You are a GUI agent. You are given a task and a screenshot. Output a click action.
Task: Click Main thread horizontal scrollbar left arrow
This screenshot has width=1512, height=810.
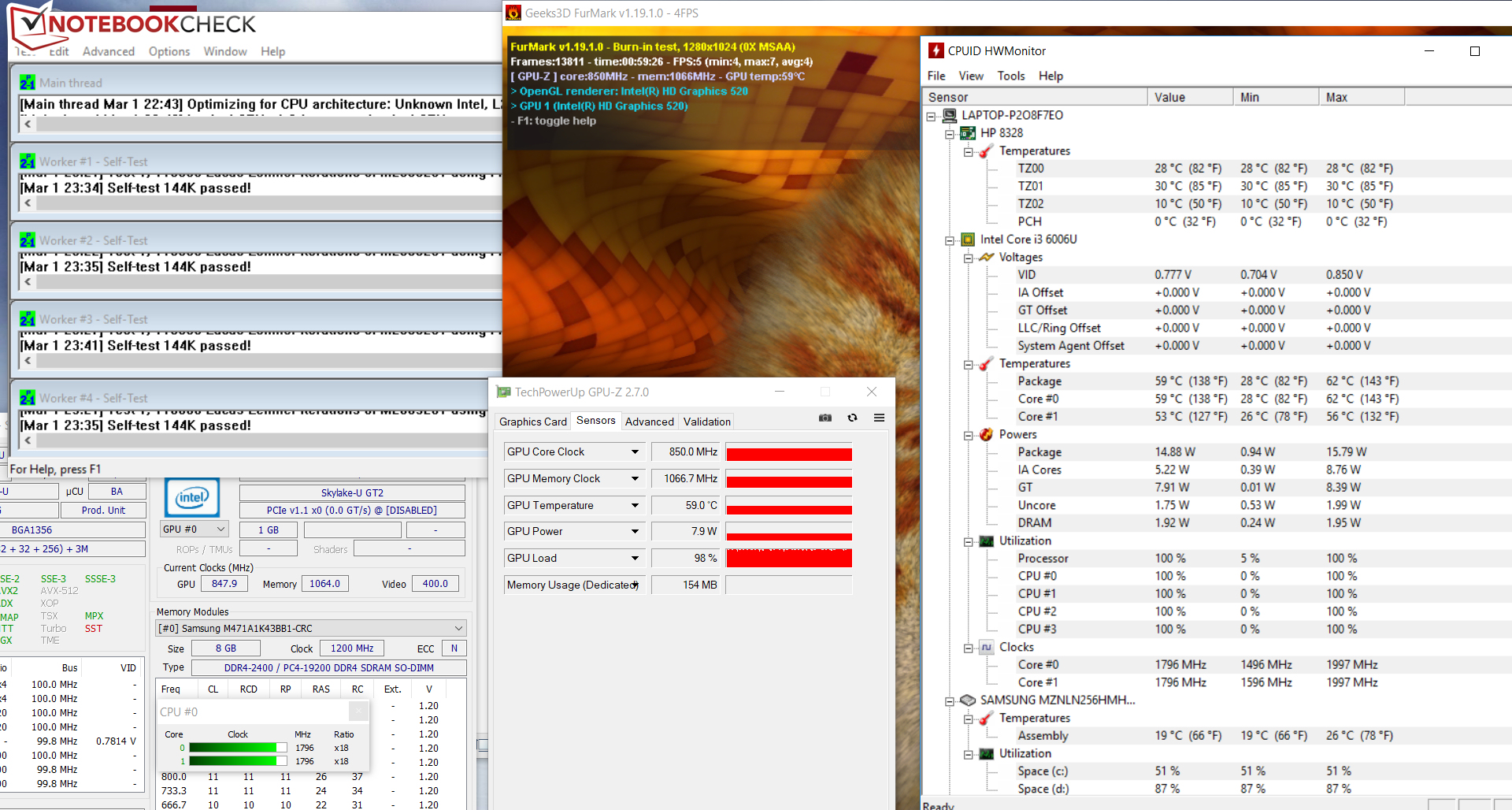click(x=28, y=124)
